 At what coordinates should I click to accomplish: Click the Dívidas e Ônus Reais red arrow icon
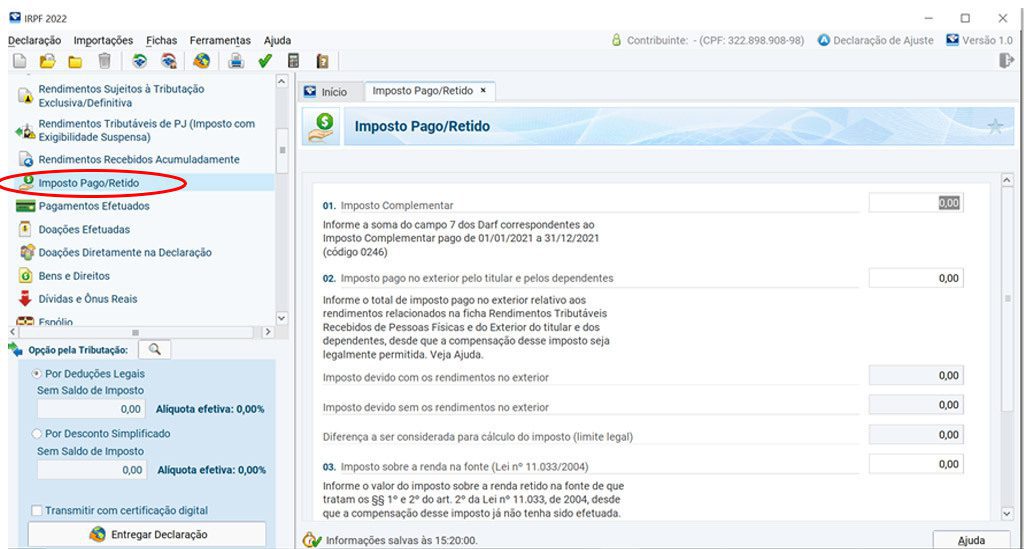[25, 299]
